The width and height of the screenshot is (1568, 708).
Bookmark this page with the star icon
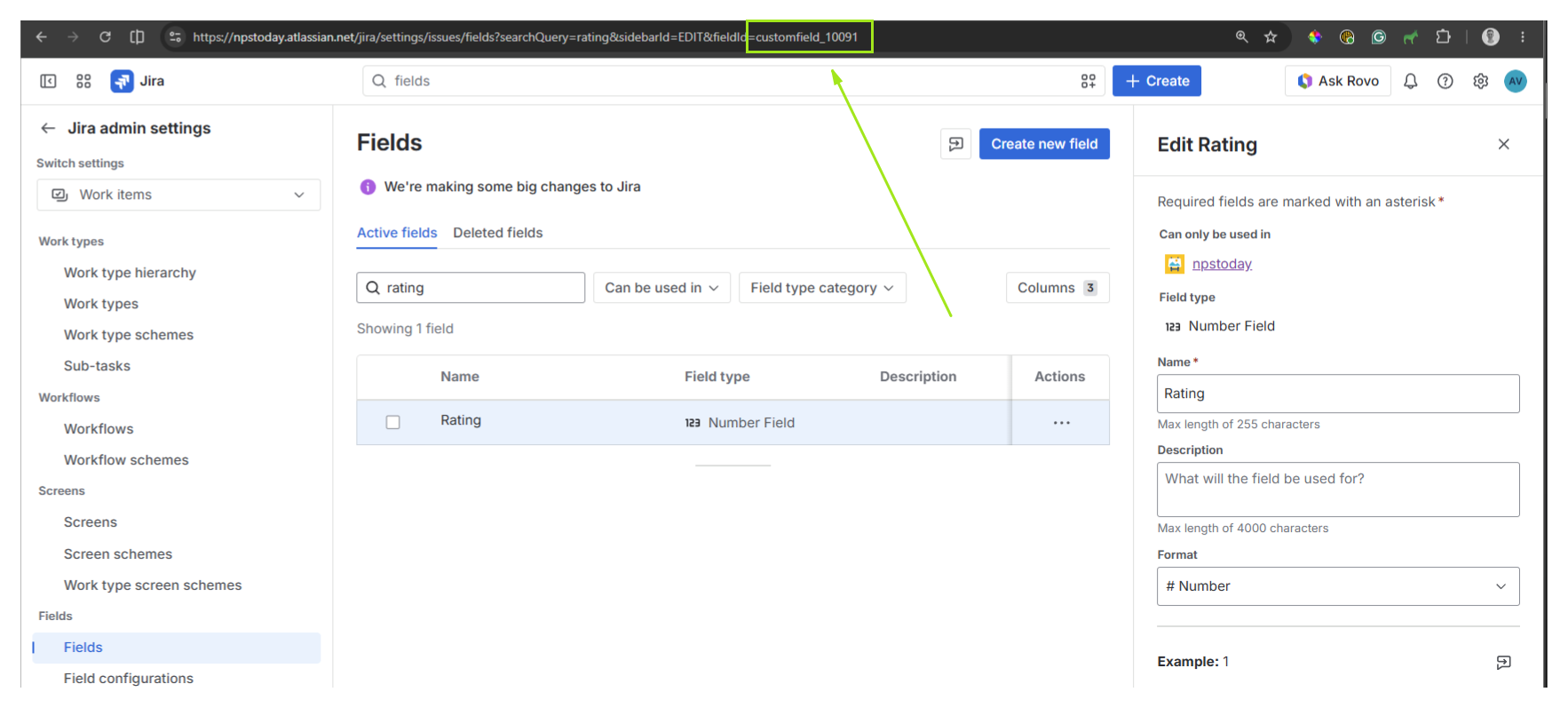click(1271, 36)
